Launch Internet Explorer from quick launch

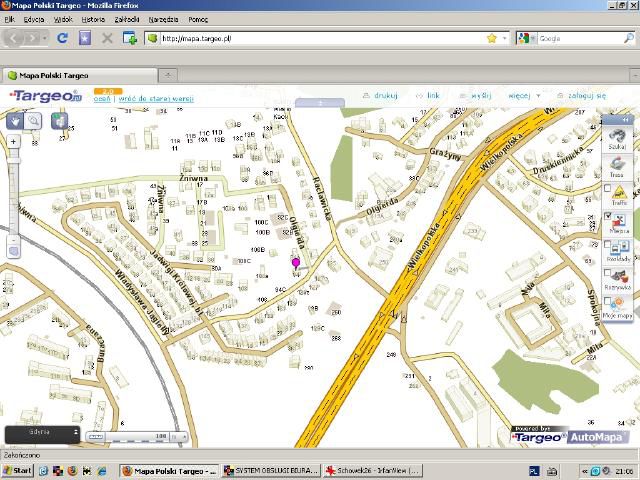tap(102, 471)
